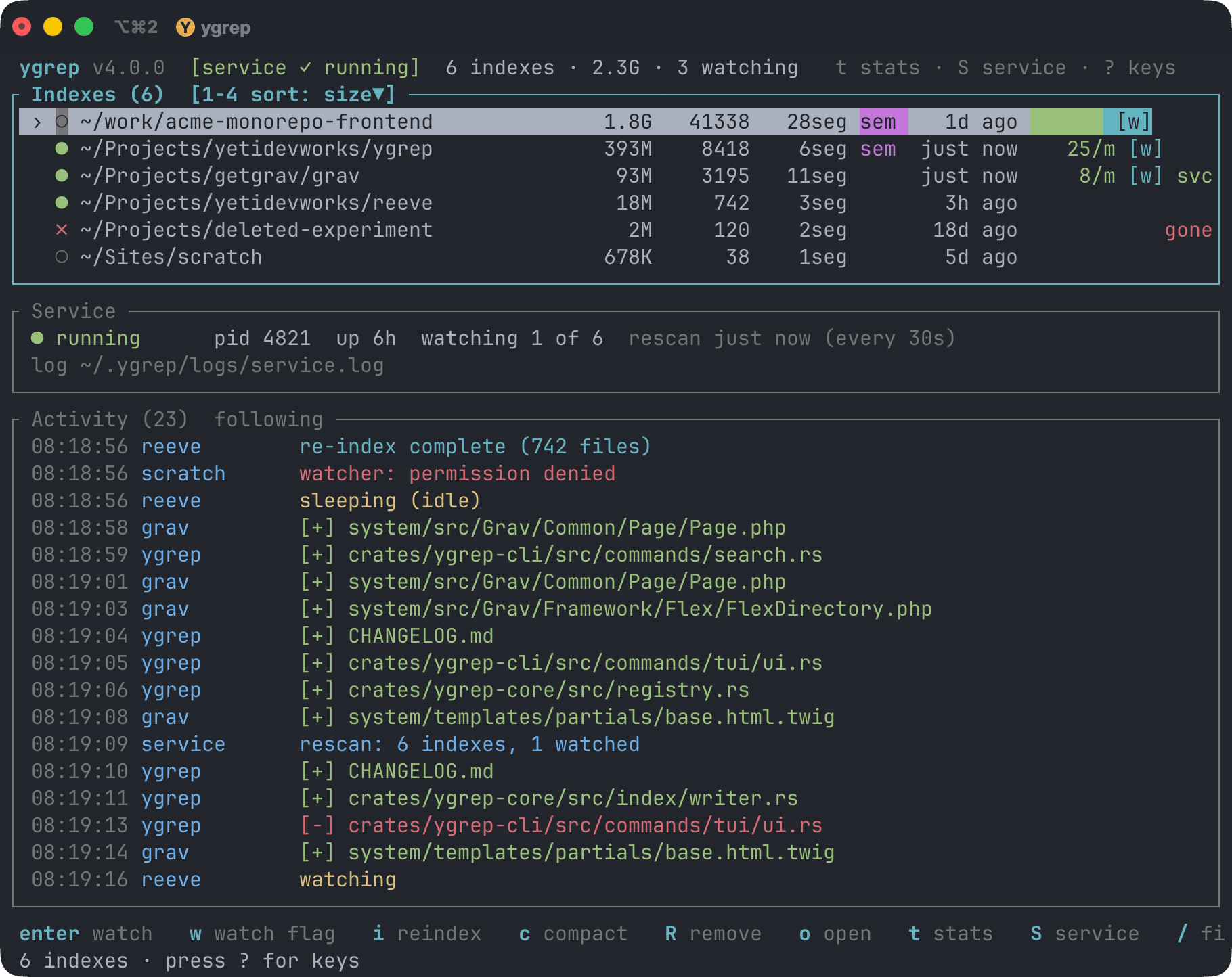This screenshot has height=977, width=1232.
Task: Click 'rescan just now (every 30s)' text
Action: point(793,338)
